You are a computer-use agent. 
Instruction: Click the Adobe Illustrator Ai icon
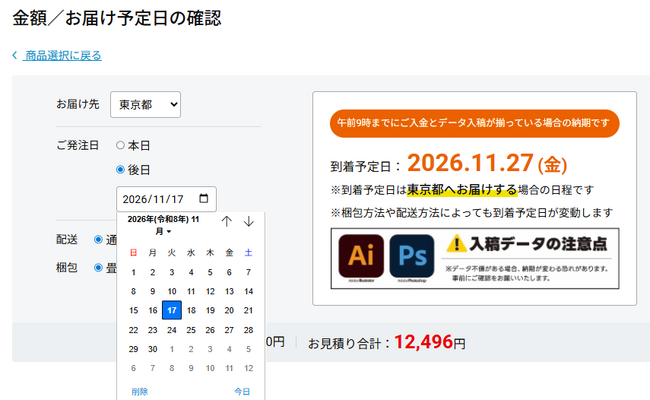(361, 256)
